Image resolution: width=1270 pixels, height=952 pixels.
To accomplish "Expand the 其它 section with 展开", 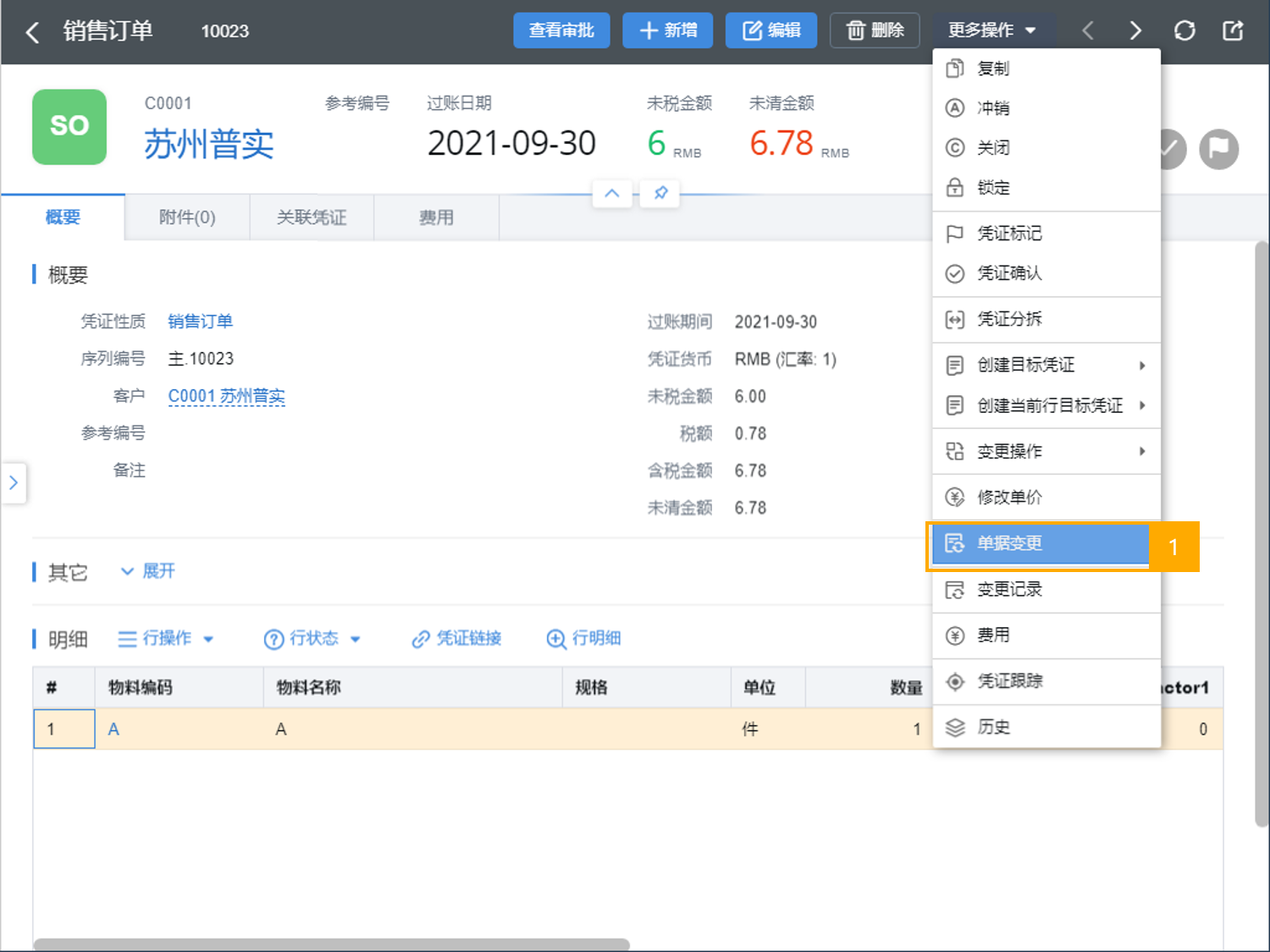I will click(148, 571).
